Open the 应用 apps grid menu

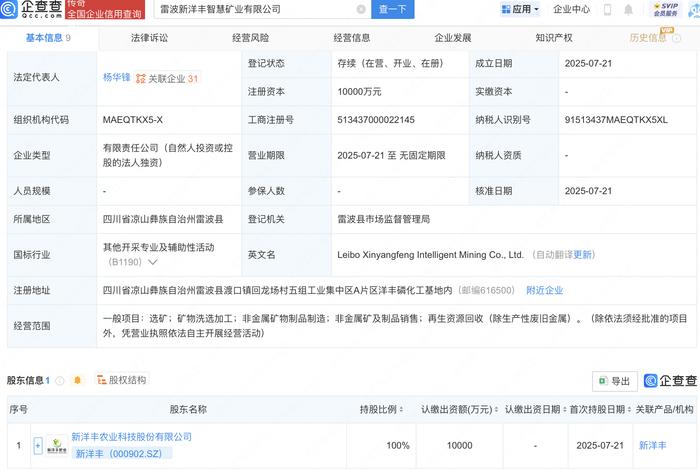click(x=520, y=9)
